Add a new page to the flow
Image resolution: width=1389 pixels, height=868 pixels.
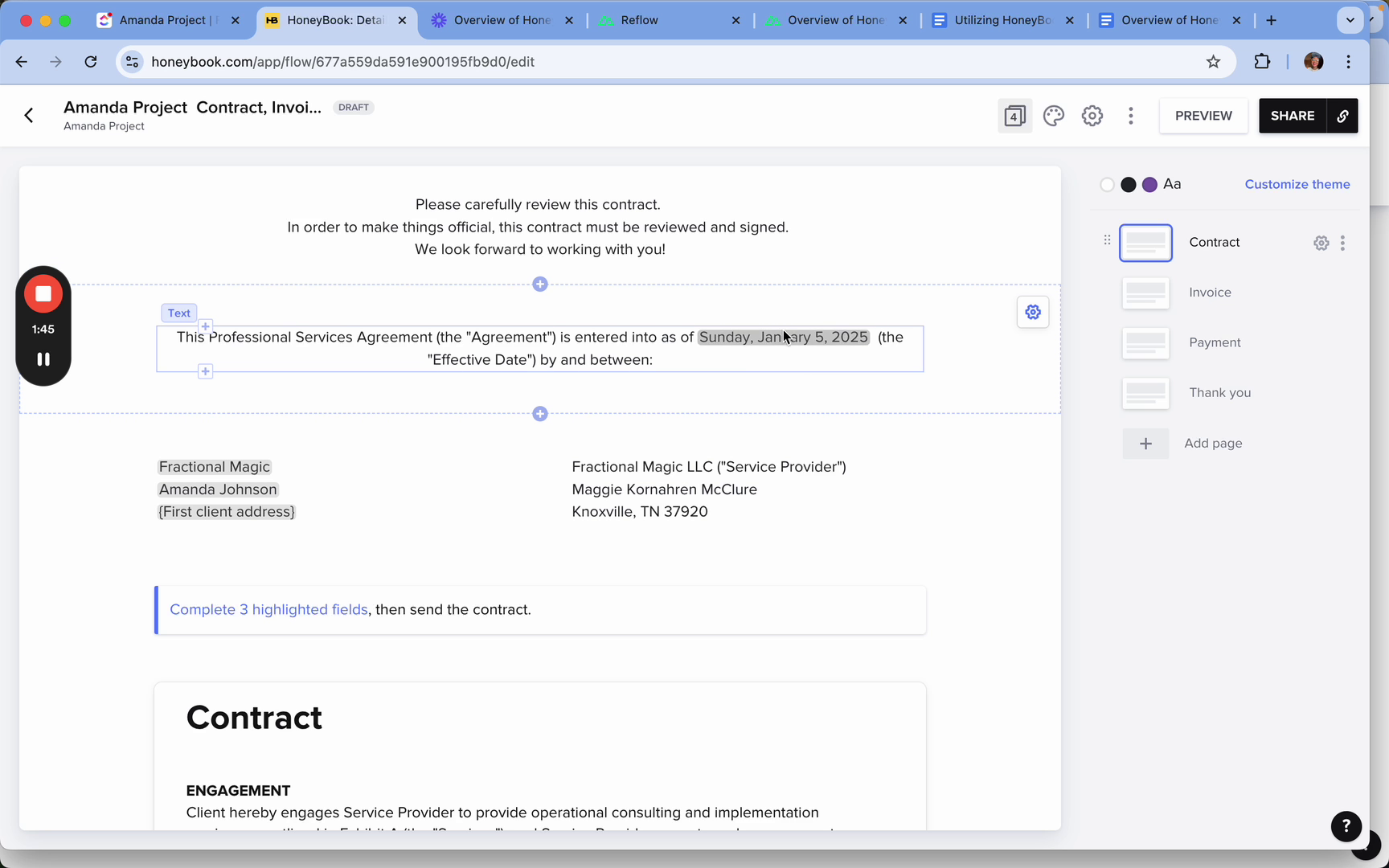(1182, 444)
